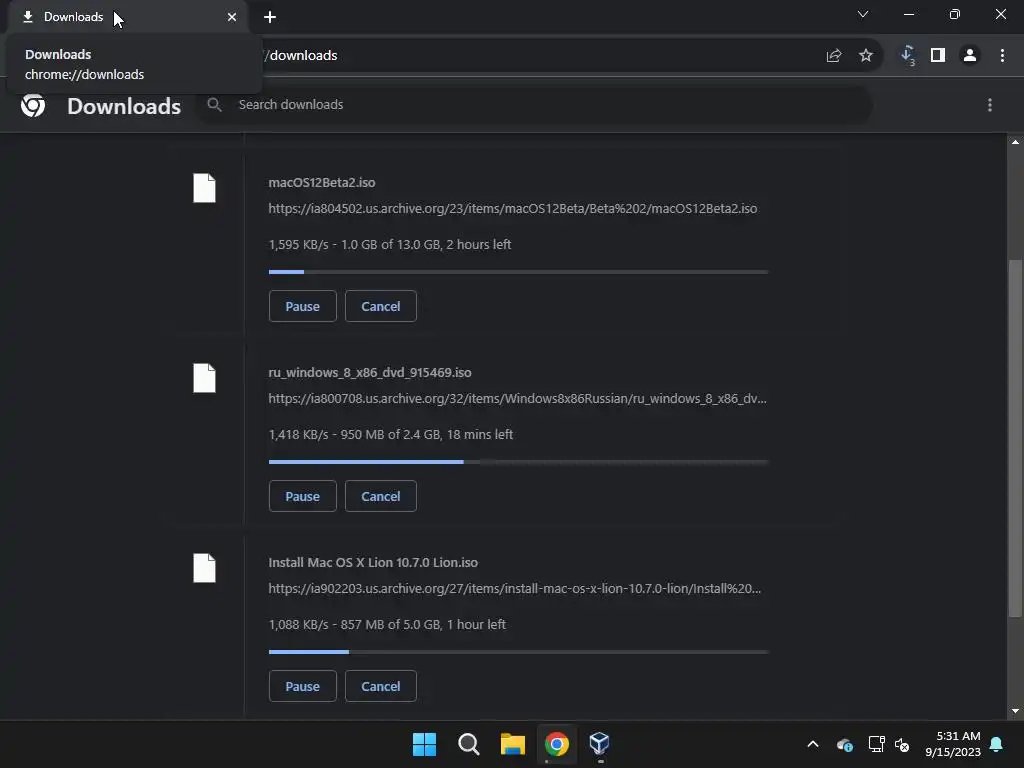Open Chrome three-dot main menu
This screenshot has width=1024, height=768.
coord(1002,56)
